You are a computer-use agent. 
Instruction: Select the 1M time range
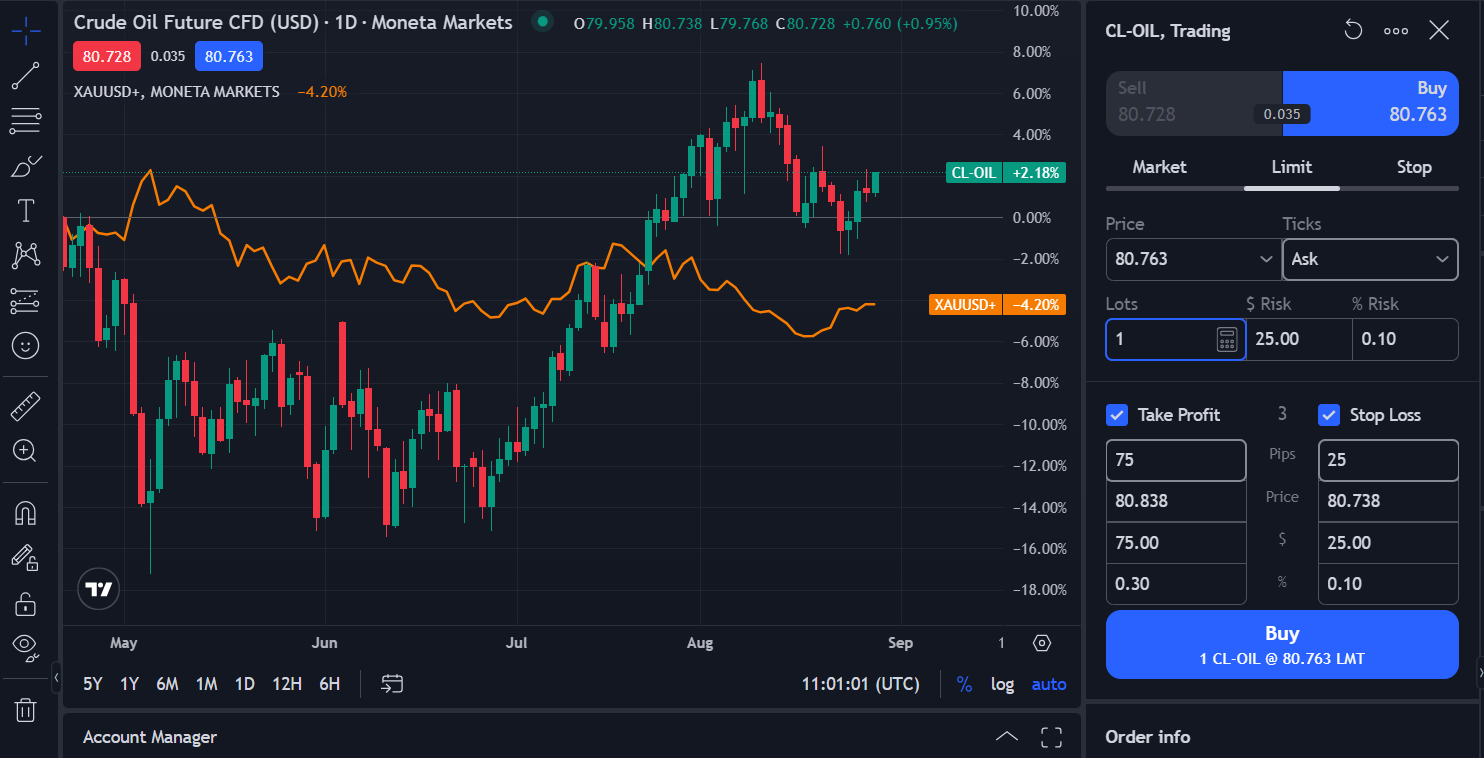pyautogui.click(x=206, y=684)
